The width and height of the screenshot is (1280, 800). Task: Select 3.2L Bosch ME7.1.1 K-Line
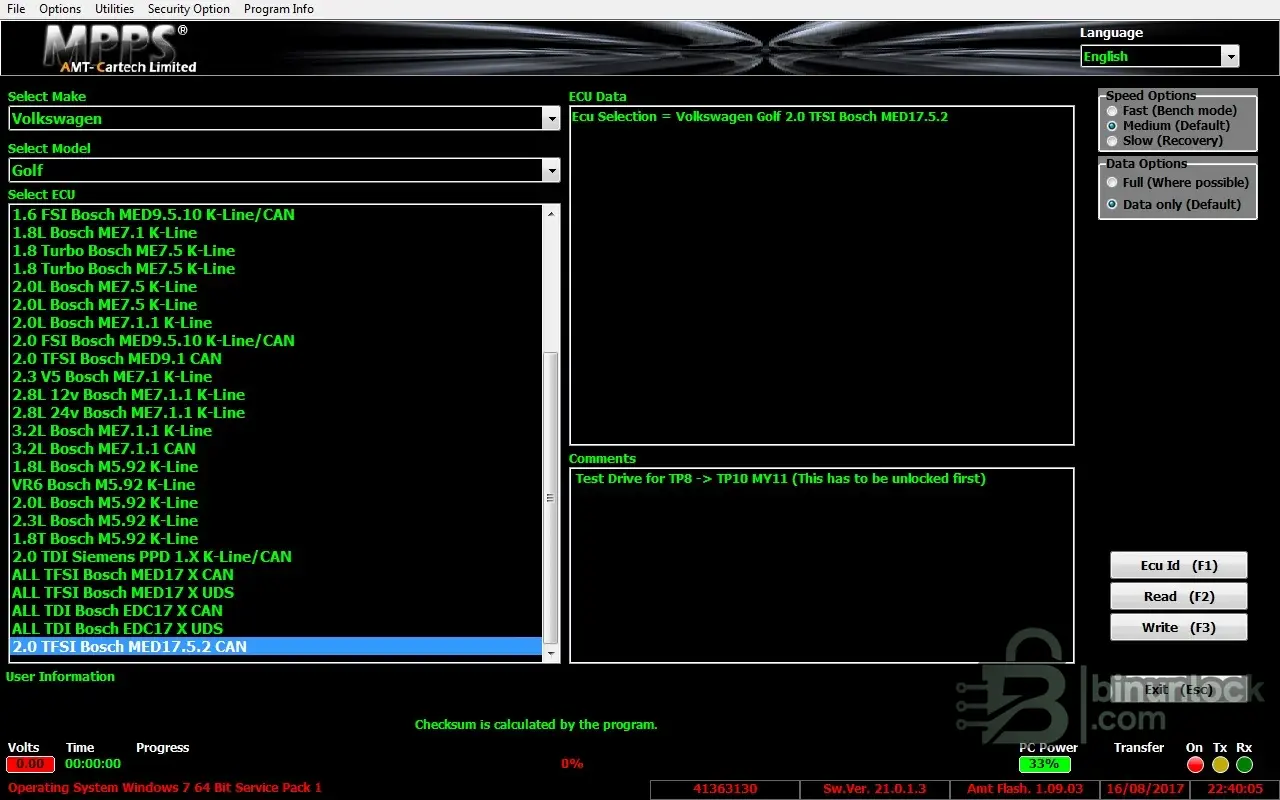276,431
